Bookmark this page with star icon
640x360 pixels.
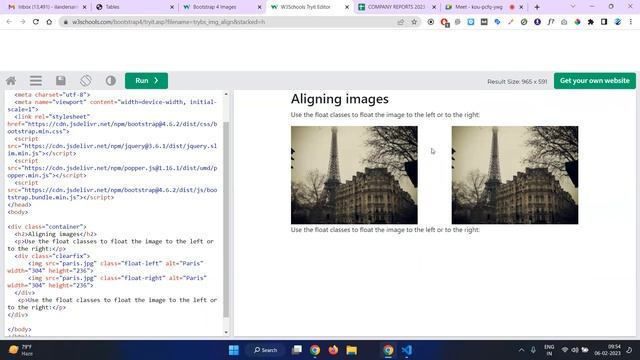coord(414,22)
